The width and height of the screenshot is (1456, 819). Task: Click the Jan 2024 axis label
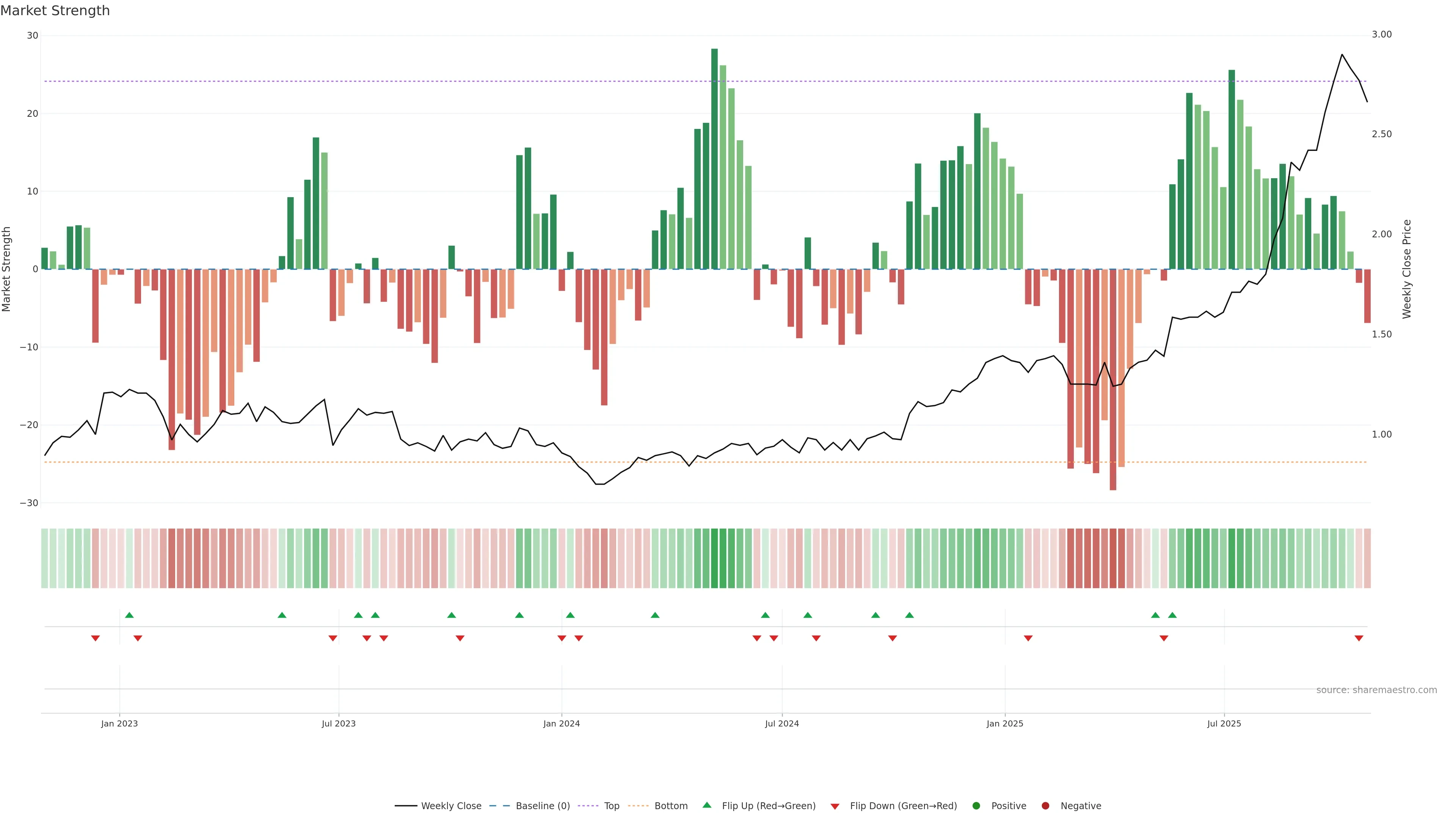(x=561, y=723)
